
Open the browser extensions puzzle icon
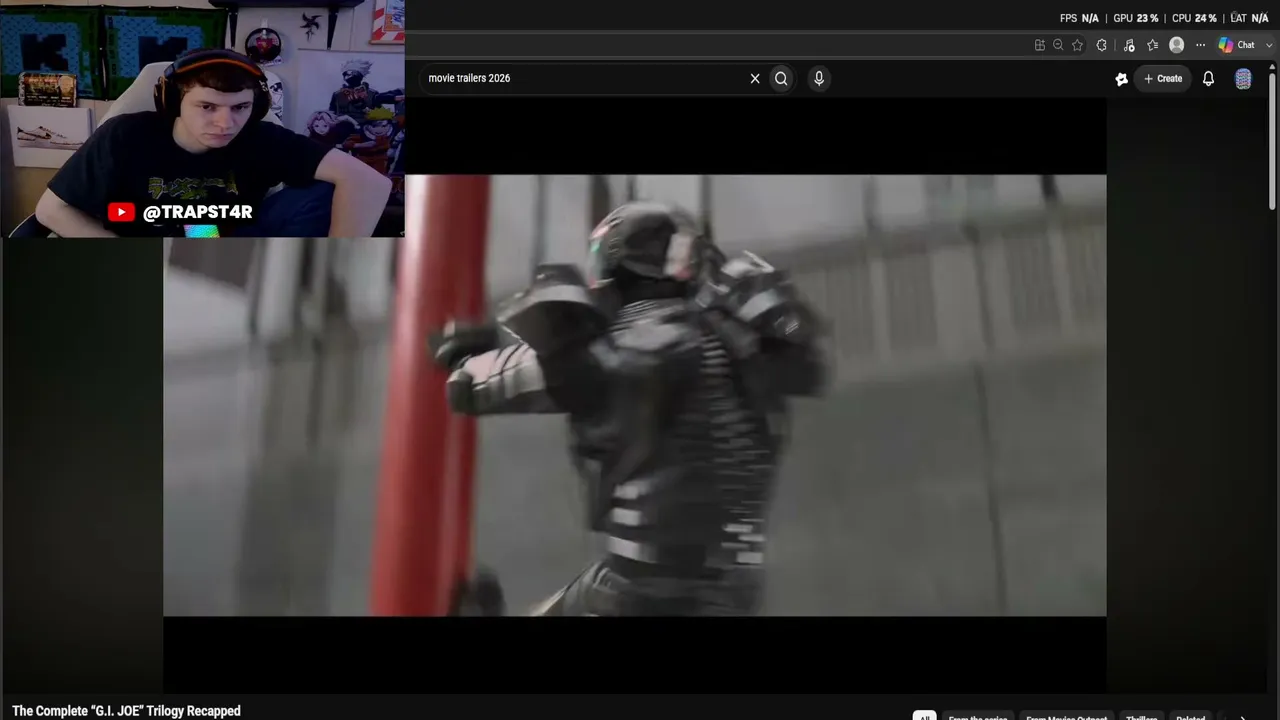coord(1102,45)
